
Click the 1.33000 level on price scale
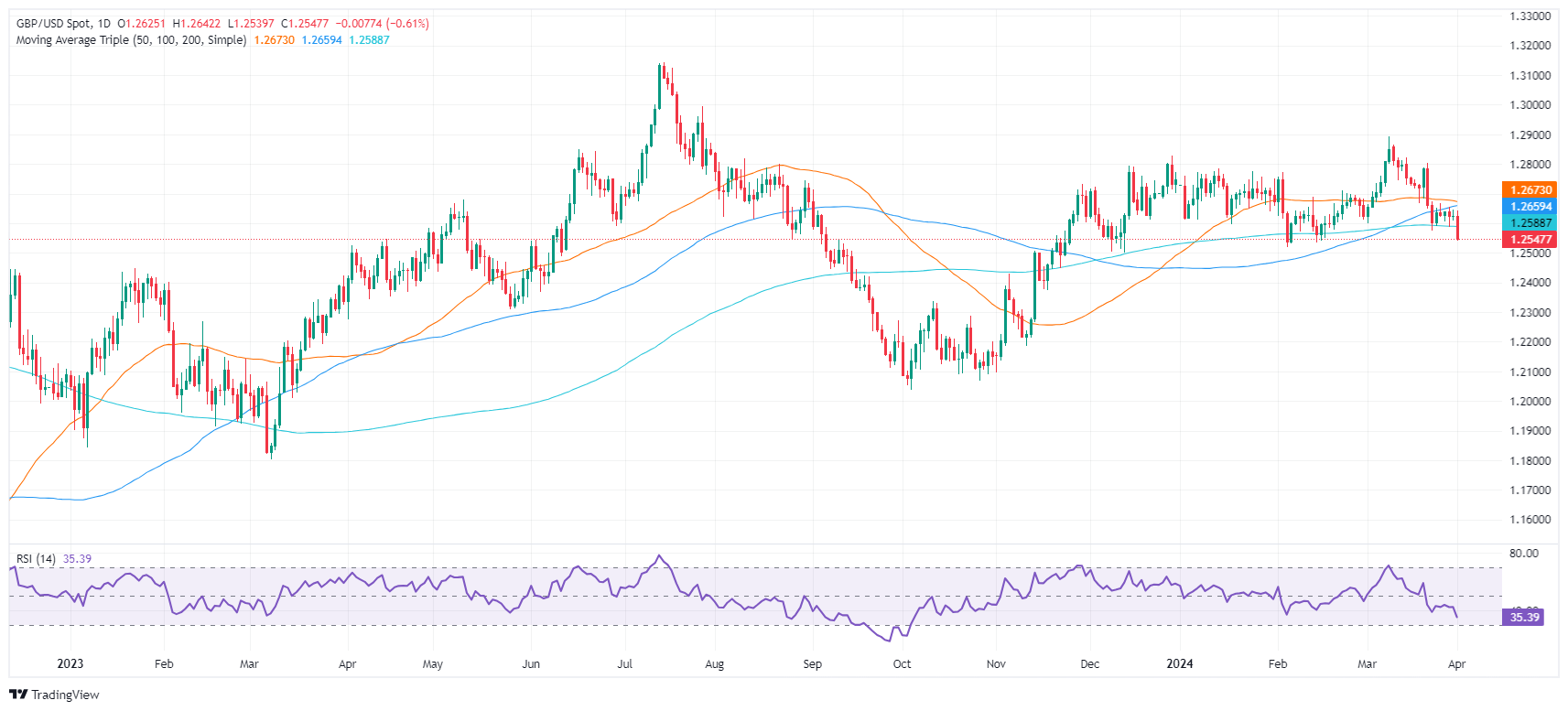(1530, 16)
